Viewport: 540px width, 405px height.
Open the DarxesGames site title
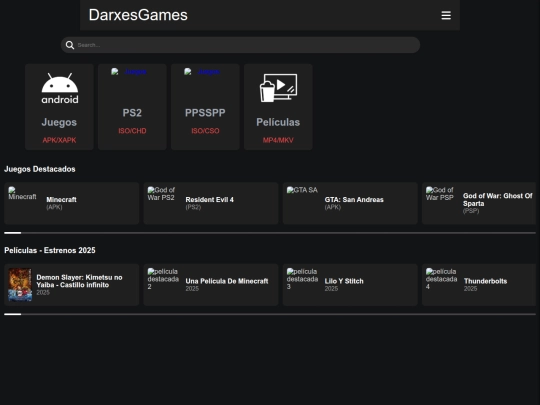point(138,15)
